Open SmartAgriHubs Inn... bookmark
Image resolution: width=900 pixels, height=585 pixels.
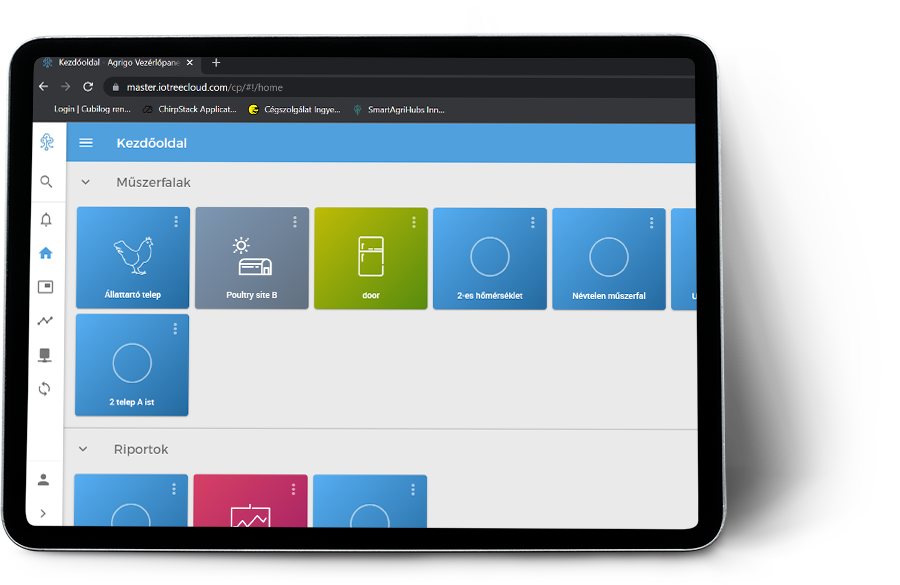coord(399,110)
